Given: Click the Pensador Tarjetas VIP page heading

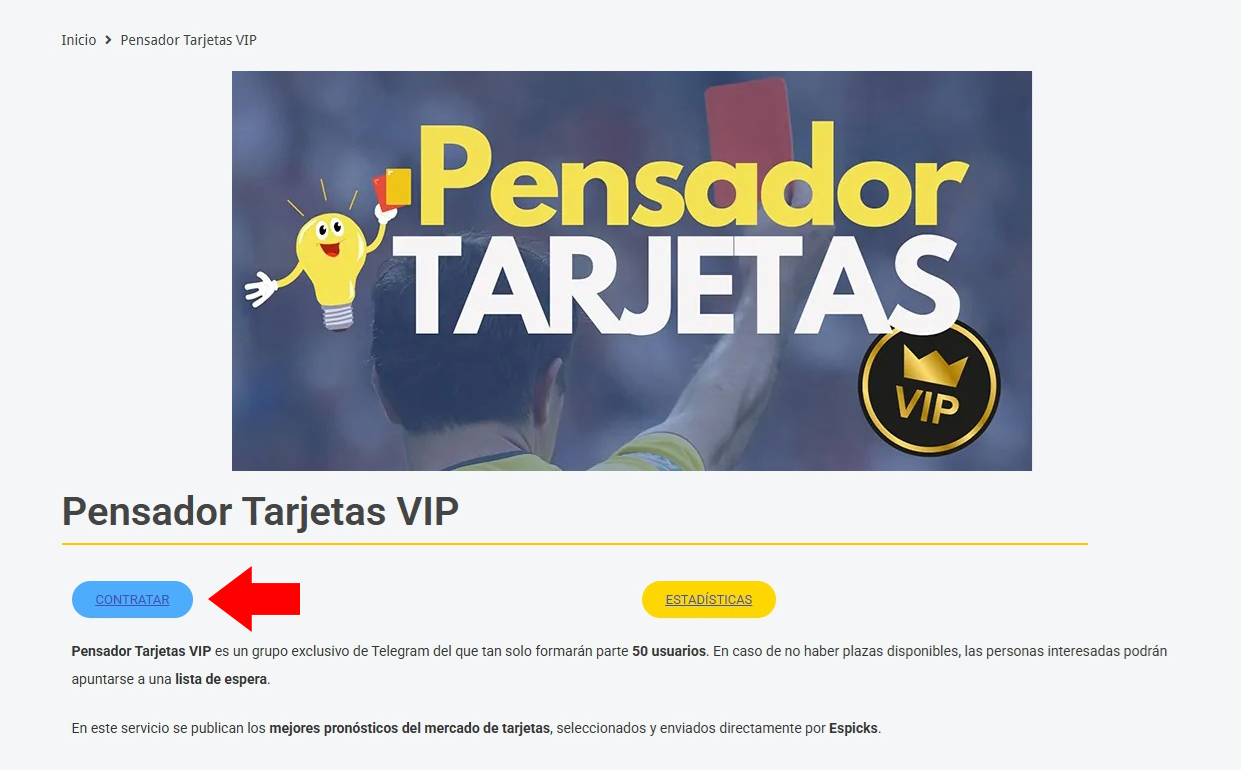Looking at the screenshot, I should pos(260,511).
